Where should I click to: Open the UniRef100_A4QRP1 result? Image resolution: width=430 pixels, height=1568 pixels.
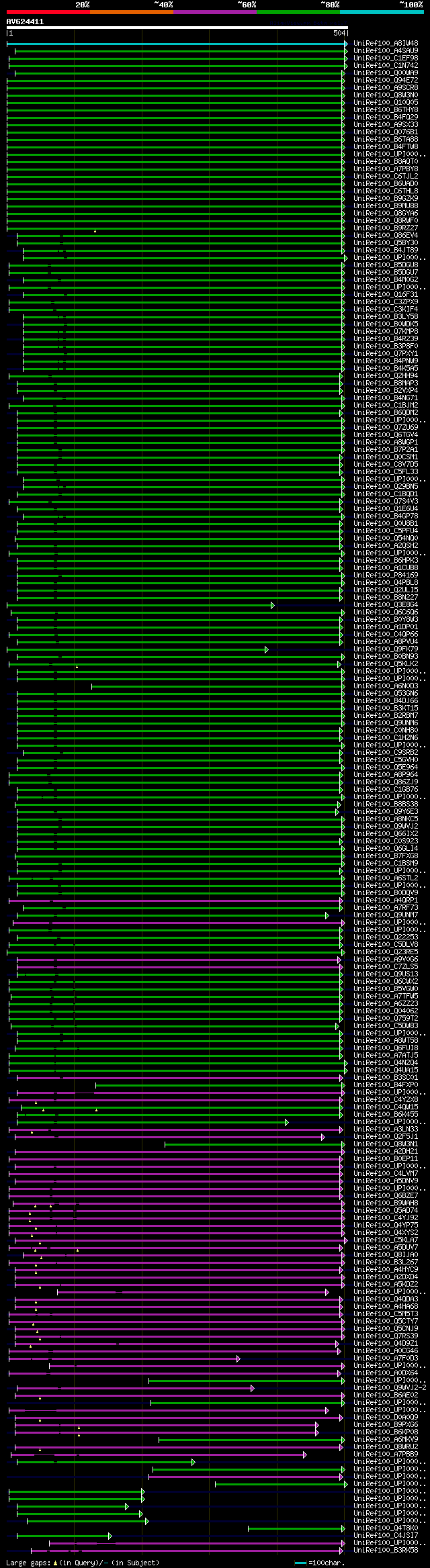[x=386, y=901]
